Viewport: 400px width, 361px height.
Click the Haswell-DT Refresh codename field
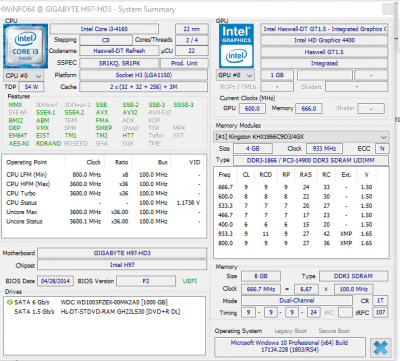point(119,51)
